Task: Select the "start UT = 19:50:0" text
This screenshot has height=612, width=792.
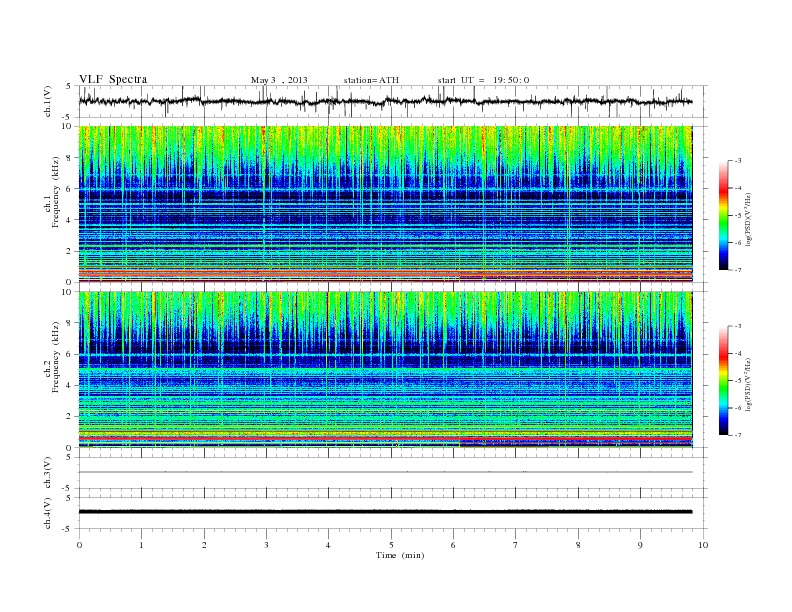Action: point(483,80)
